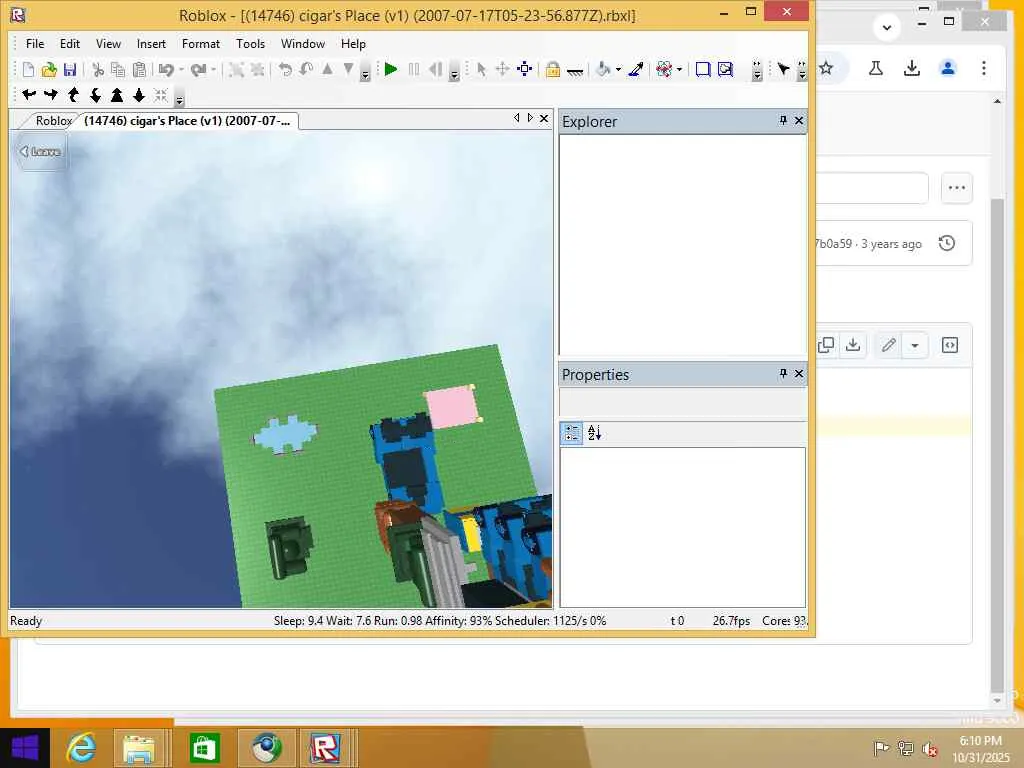Tilt camera down with the curved down arrow

95,95
